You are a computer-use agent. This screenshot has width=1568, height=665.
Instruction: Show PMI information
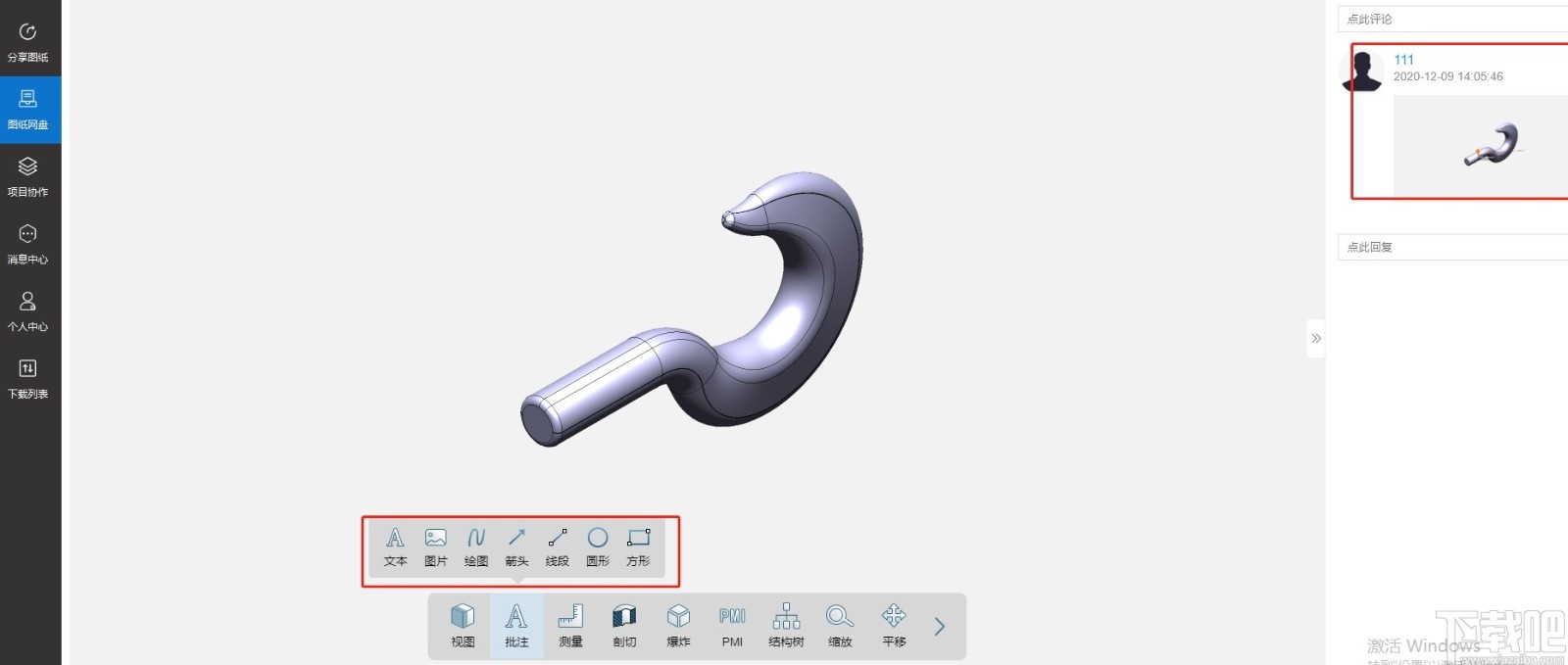[732, 626]
